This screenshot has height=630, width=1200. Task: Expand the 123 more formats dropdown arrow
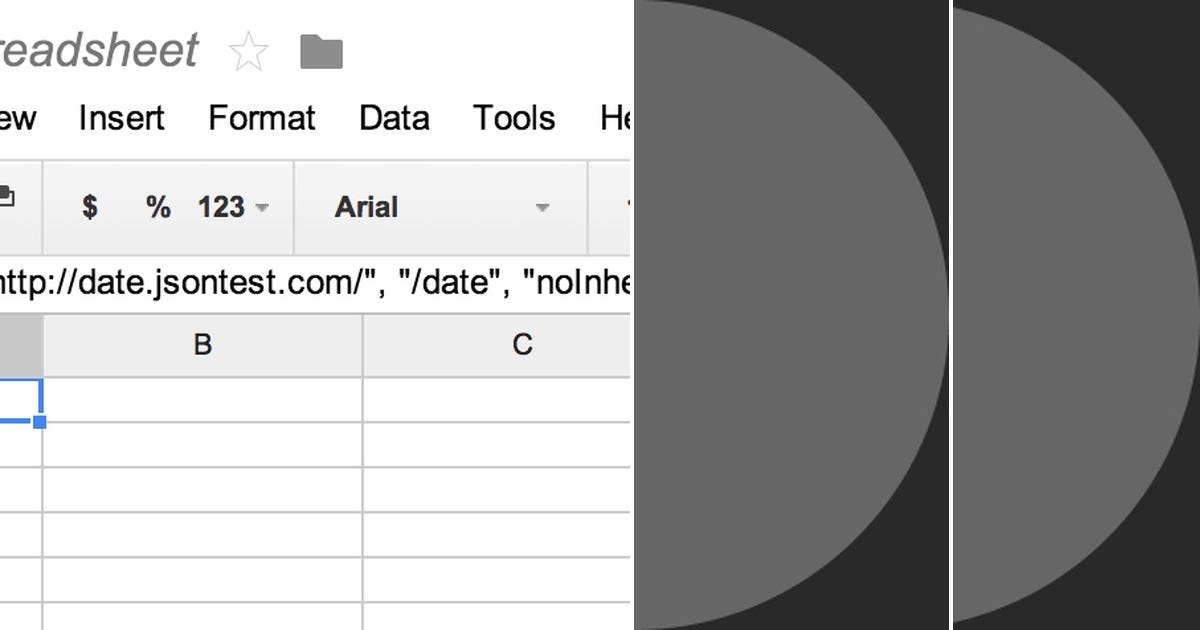click(x=262, y=209)
